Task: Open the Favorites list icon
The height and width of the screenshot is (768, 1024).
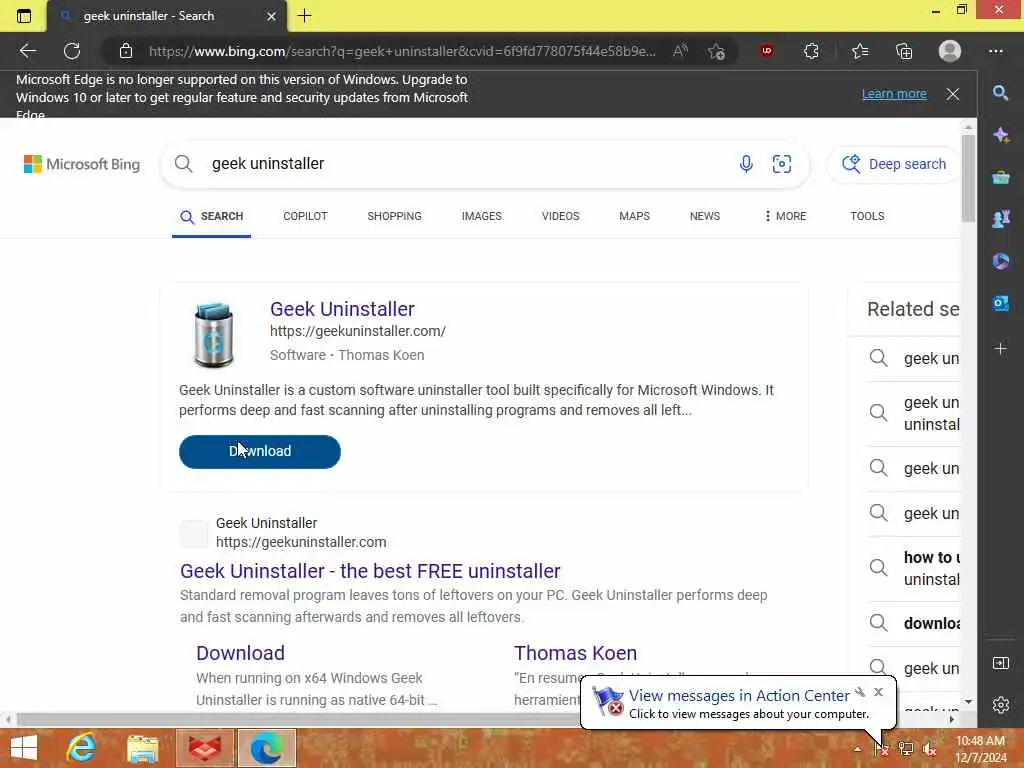Action: [860, 51]
